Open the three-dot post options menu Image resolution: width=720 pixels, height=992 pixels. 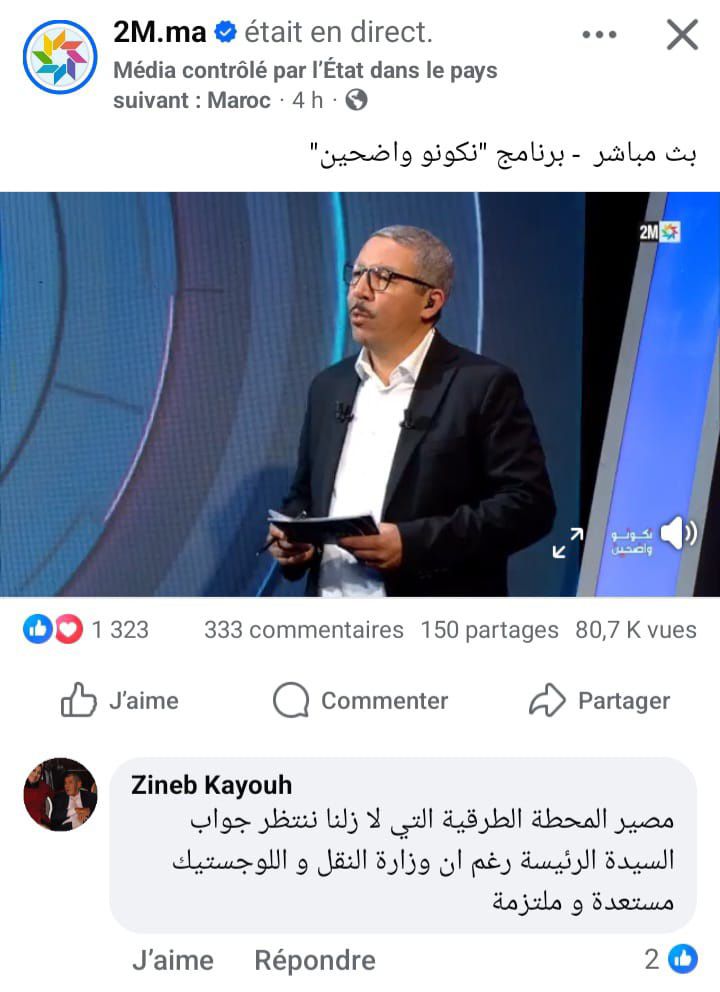pyautogui.click(x=599, y=34)
